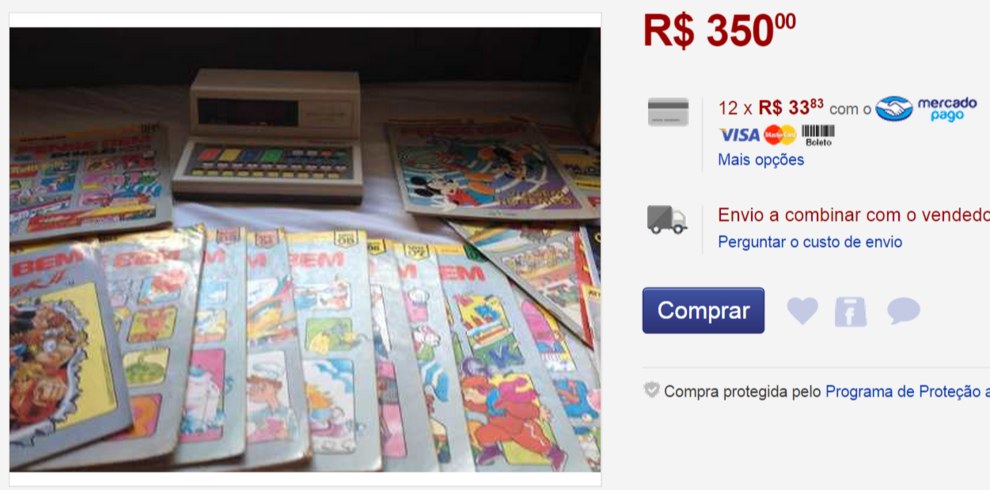
Task: Open the Programa de Proteção link
Action: click(907, 392)
